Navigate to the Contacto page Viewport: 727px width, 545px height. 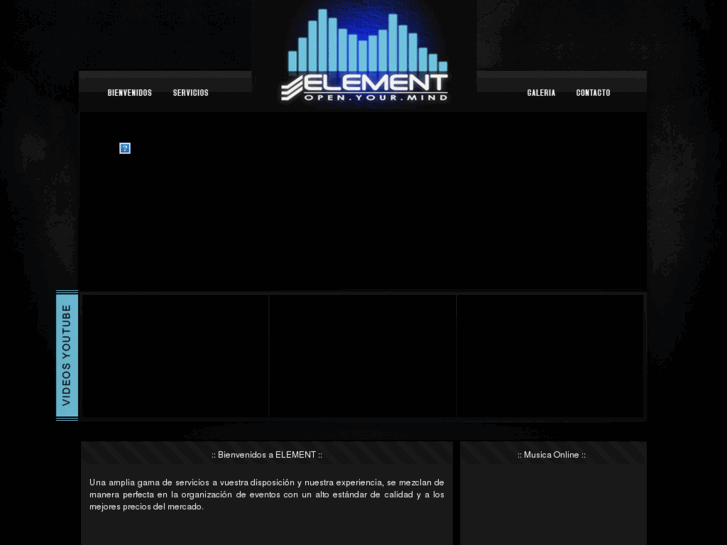[593, 93]
